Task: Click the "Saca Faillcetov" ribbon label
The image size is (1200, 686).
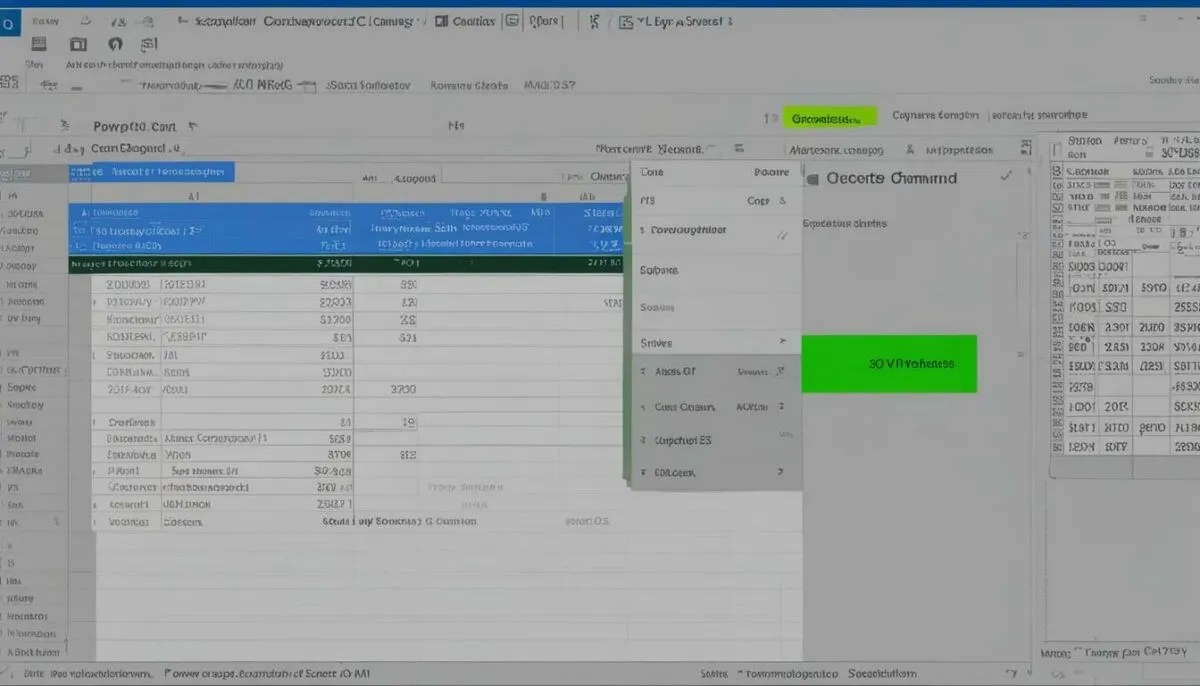Action: [368, 86]
